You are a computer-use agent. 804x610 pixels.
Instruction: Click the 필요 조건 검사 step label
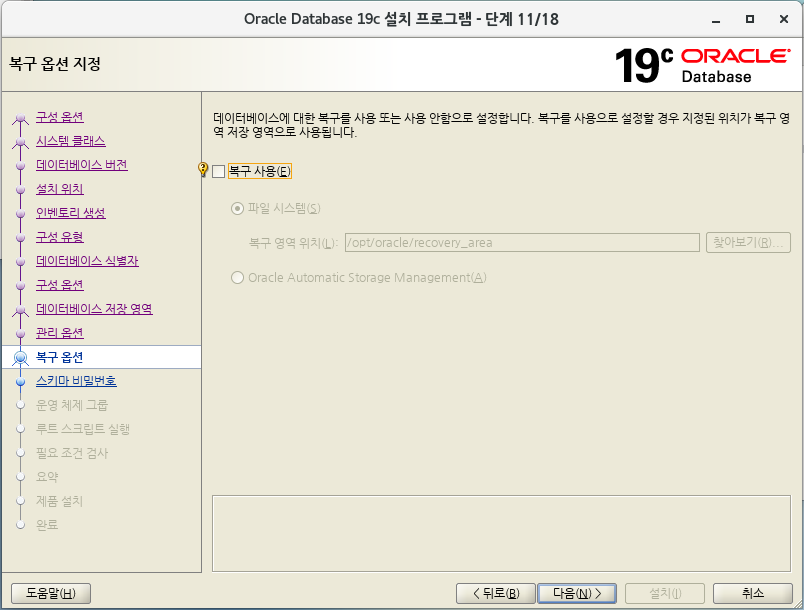72,453
